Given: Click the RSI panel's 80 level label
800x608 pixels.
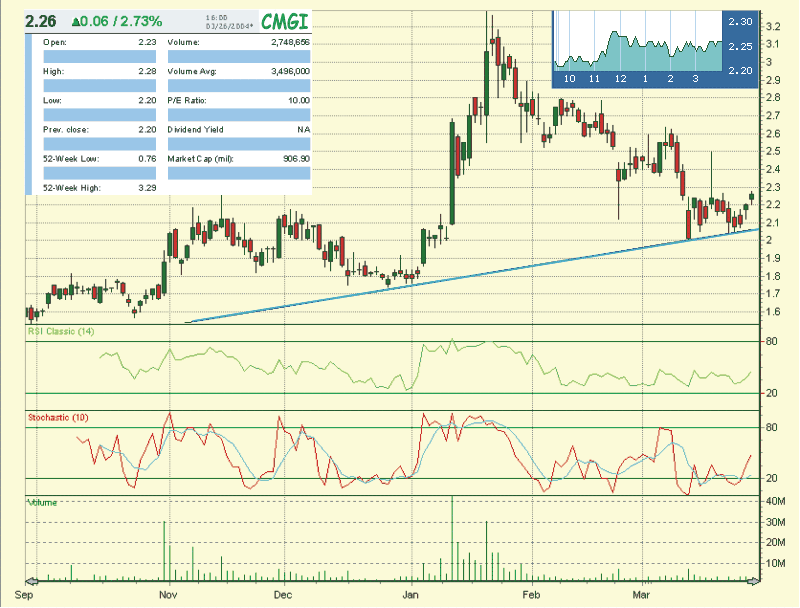Looking at the screenshot, I should tap(771, 341).
